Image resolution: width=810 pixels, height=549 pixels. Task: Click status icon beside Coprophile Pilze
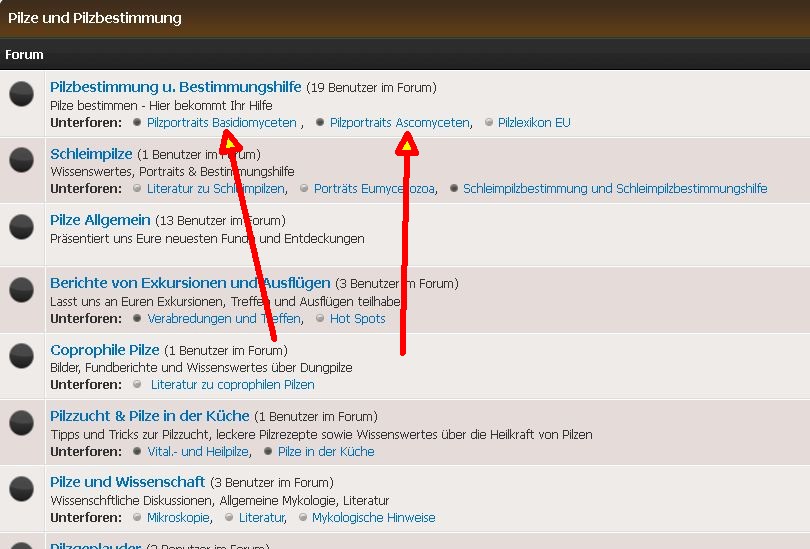click(x=21, y=357)
